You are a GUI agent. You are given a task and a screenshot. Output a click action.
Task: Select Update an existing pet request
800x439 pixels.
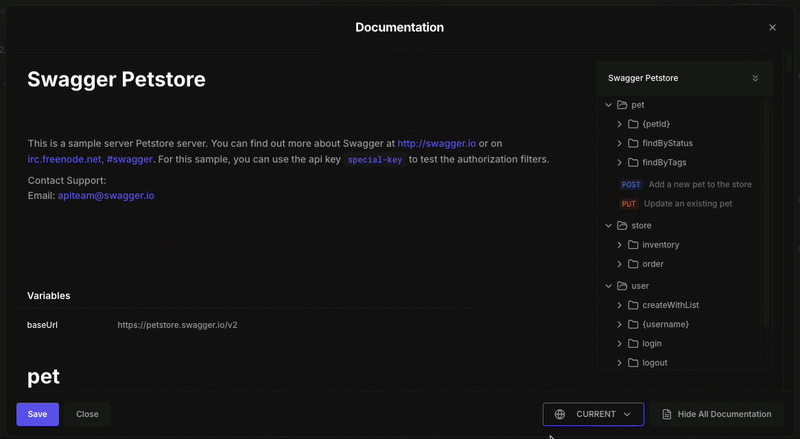click(x=688, y=204)
